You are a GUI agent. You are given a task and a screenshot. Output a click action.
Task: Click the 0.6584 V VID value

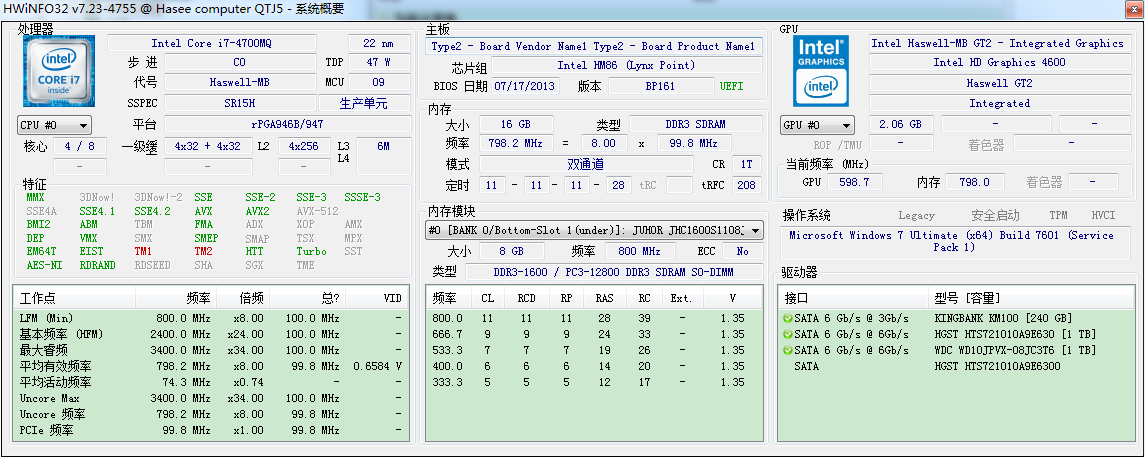coord(378,366)
